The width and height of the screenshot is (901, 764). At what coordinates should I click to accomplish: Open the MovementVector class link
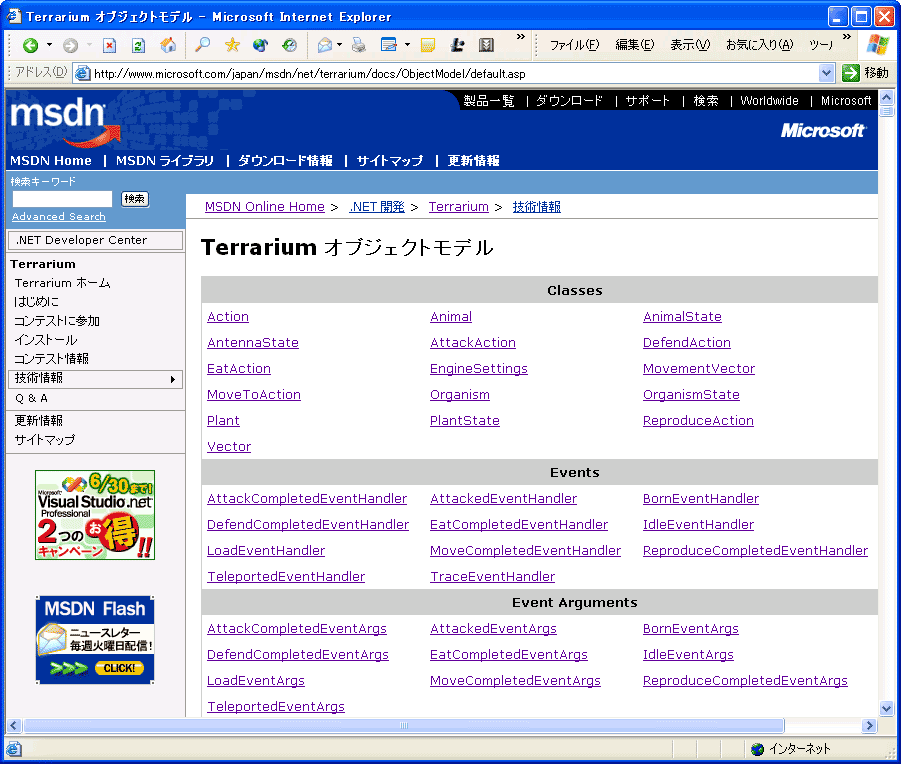coord(699,369)
